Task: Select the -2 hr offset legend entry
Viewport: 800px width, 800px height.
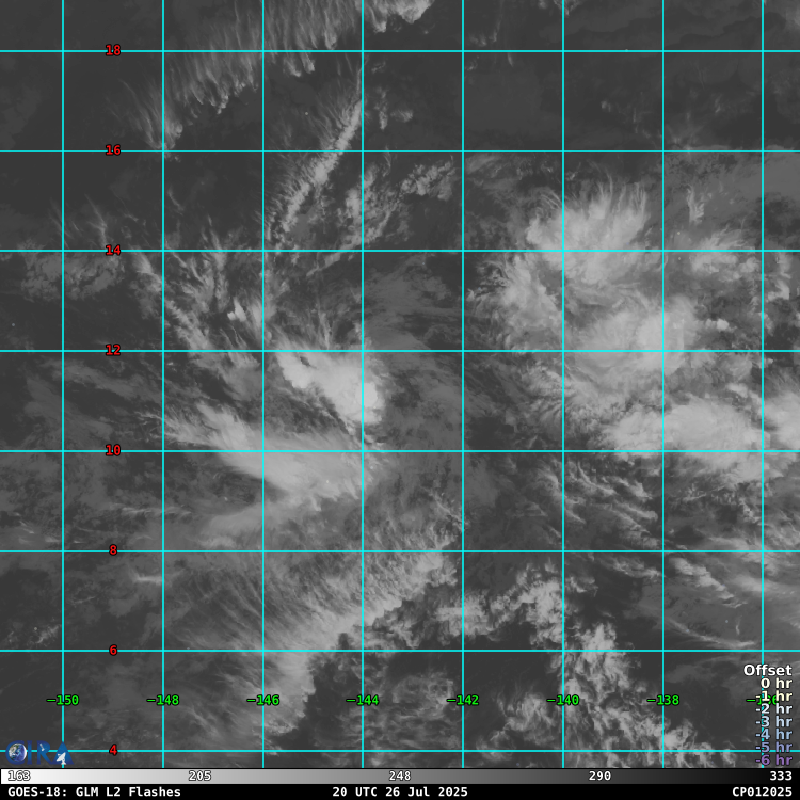Action: (773, 709)
